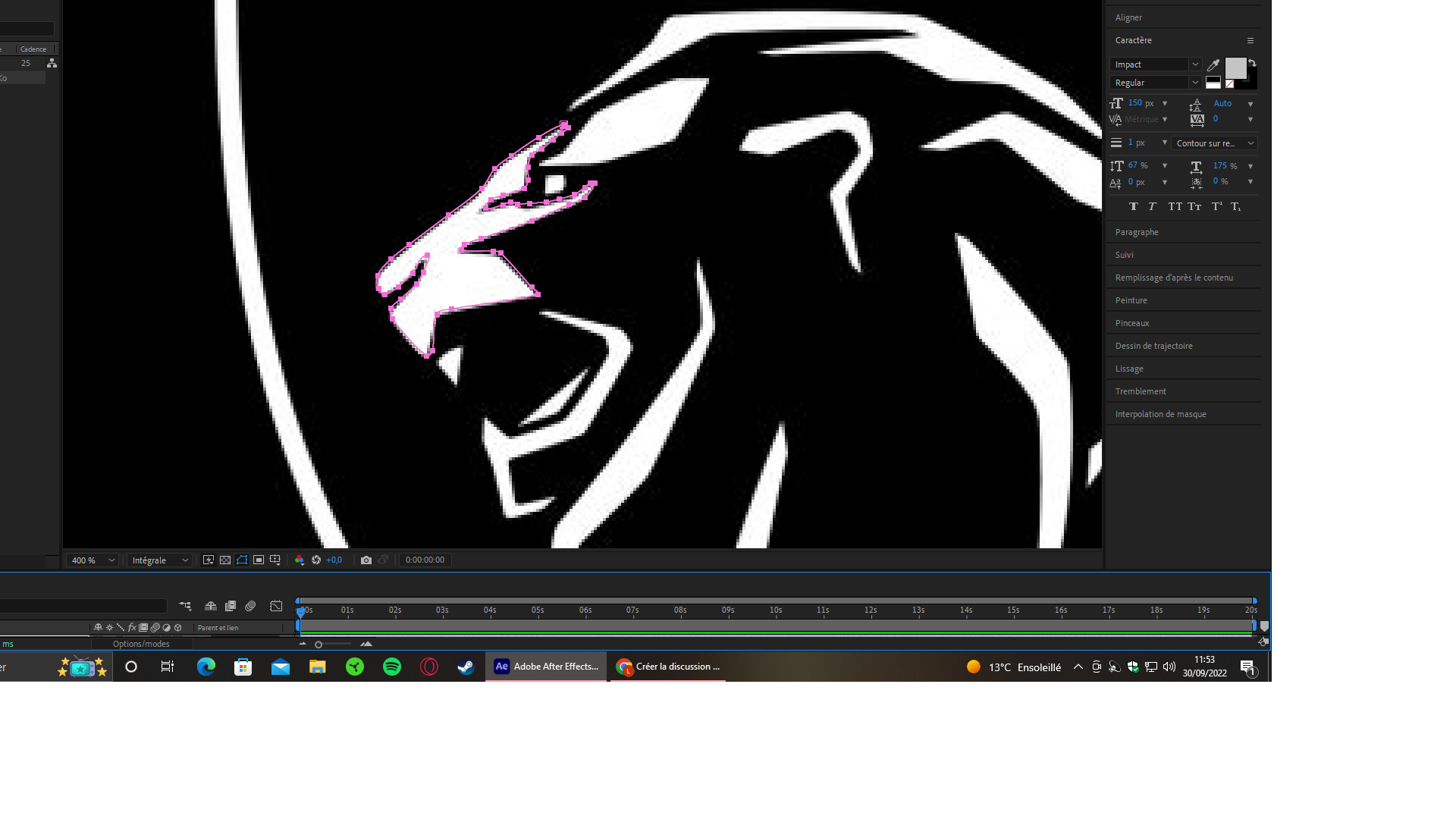Open Microsoft Edge from the taskbar
This screenshot has width=1456, height=819.
pyautogui.click(x=206, y=667)
